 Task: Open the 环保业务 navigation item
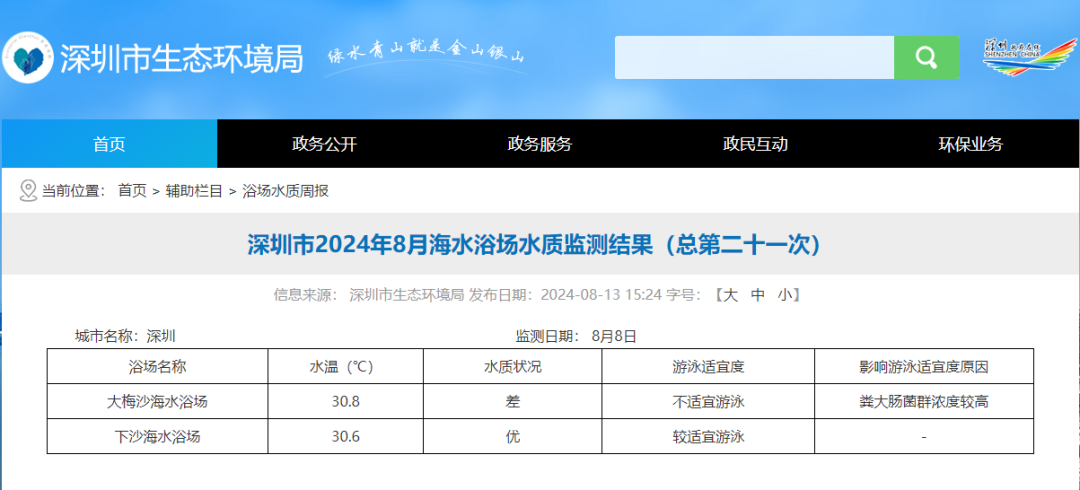click(970, 144)
